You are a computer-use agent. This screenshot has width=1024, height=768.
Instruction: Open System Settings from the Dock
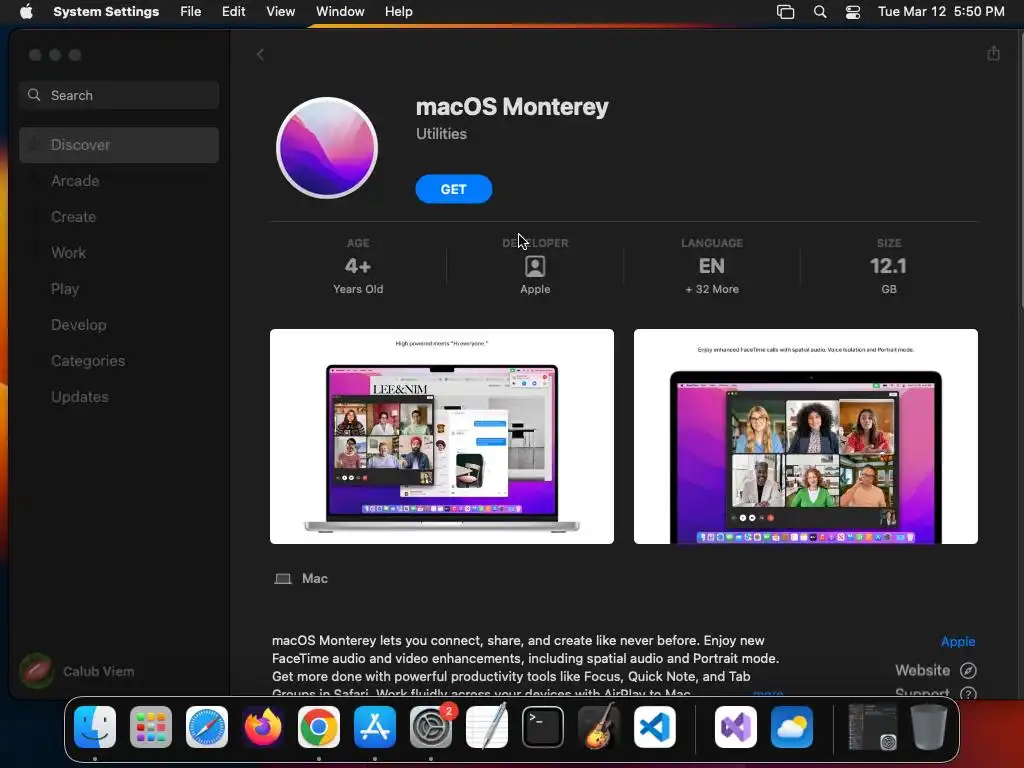[x=430, y=727]
